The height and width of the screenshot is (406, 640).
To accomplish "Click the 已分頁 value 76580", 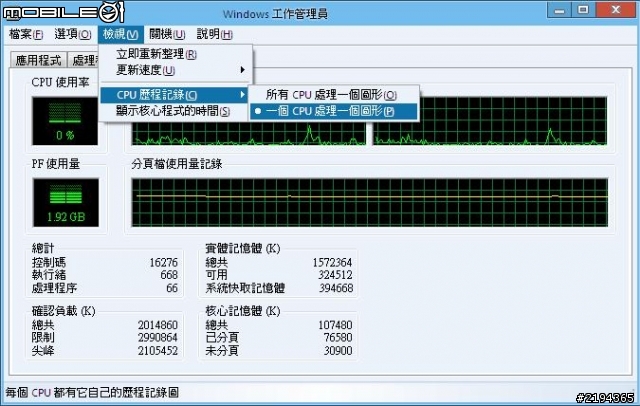I will pyautogui.click(x=338, y=338).
